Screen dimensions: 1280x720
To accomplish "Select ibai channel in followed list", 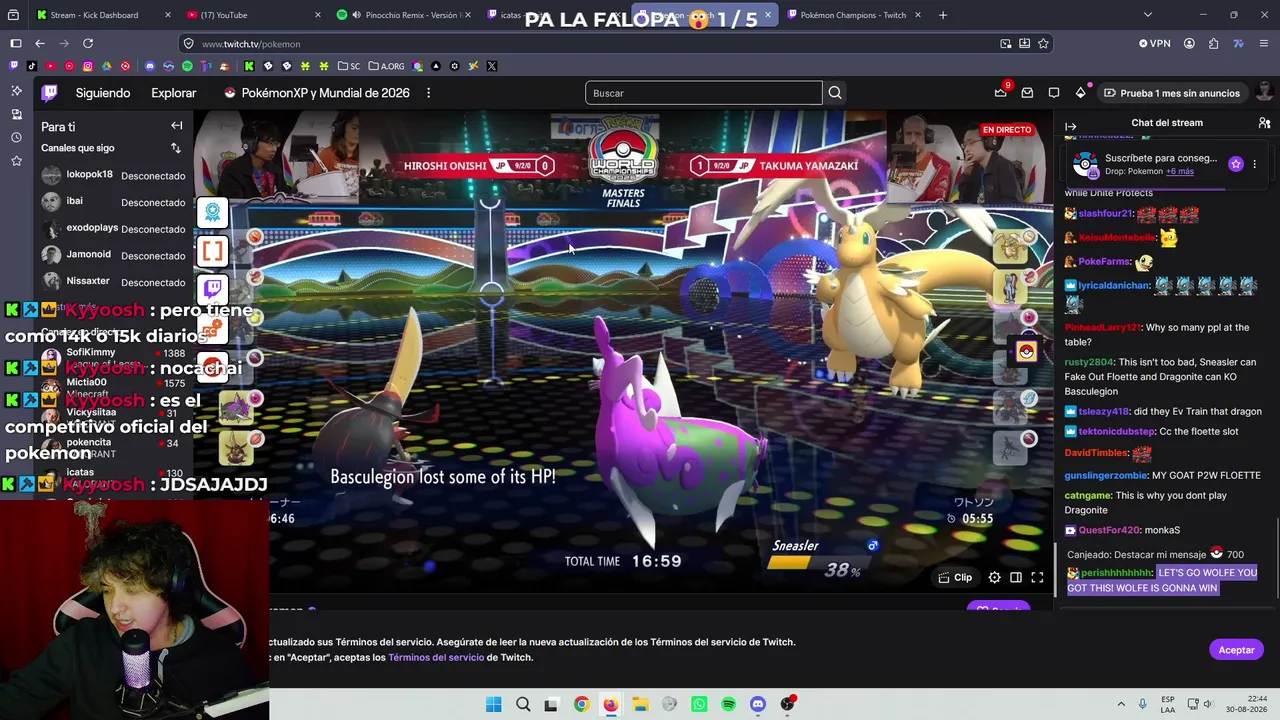I will coord(113,202).
